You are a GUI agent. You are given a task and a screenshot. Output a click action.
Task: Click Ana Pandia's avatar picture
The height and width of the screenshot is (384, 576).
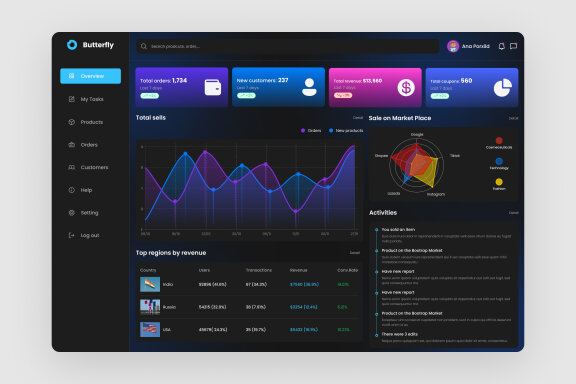[453, 46]
